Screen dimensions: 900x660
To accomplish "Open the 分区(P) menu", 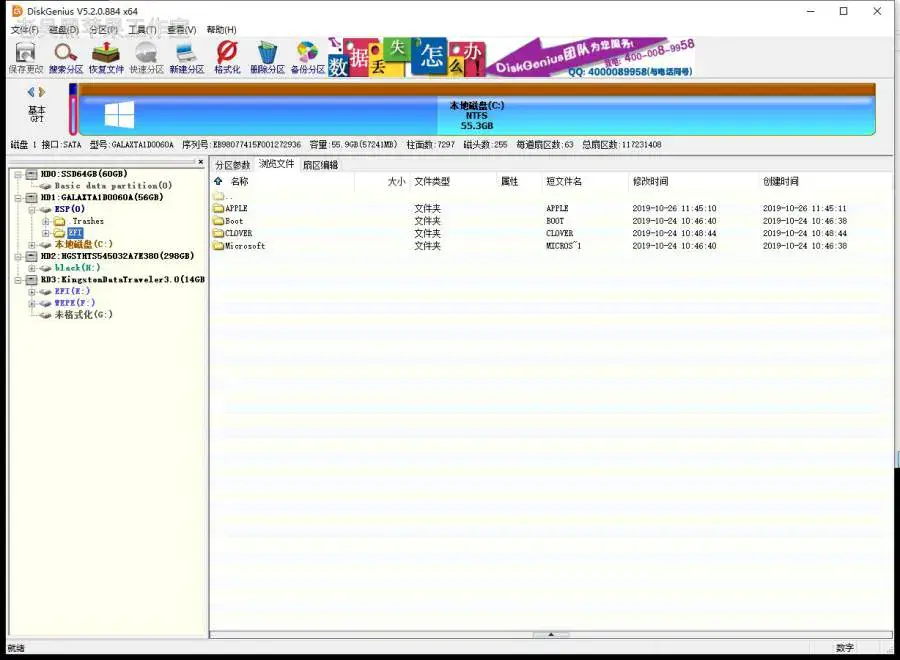I will coord(103,30).
